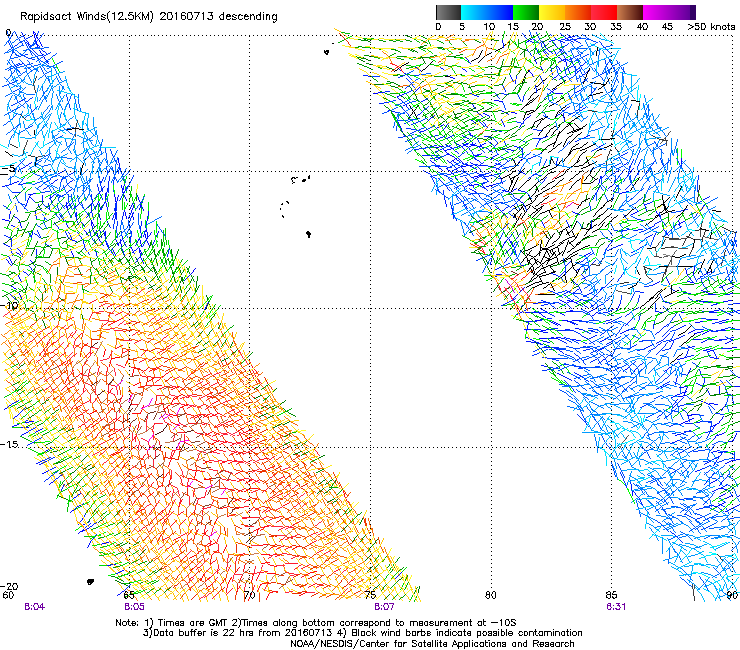The image size is (740, 650).
Task: Click the purple '8:05' time label
Action: [x=134, y=607]
